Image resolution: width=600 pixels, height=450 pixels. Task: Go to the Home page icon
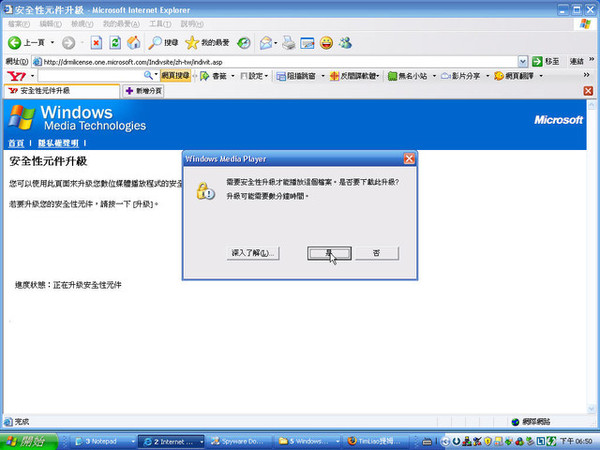coord(134,42)
